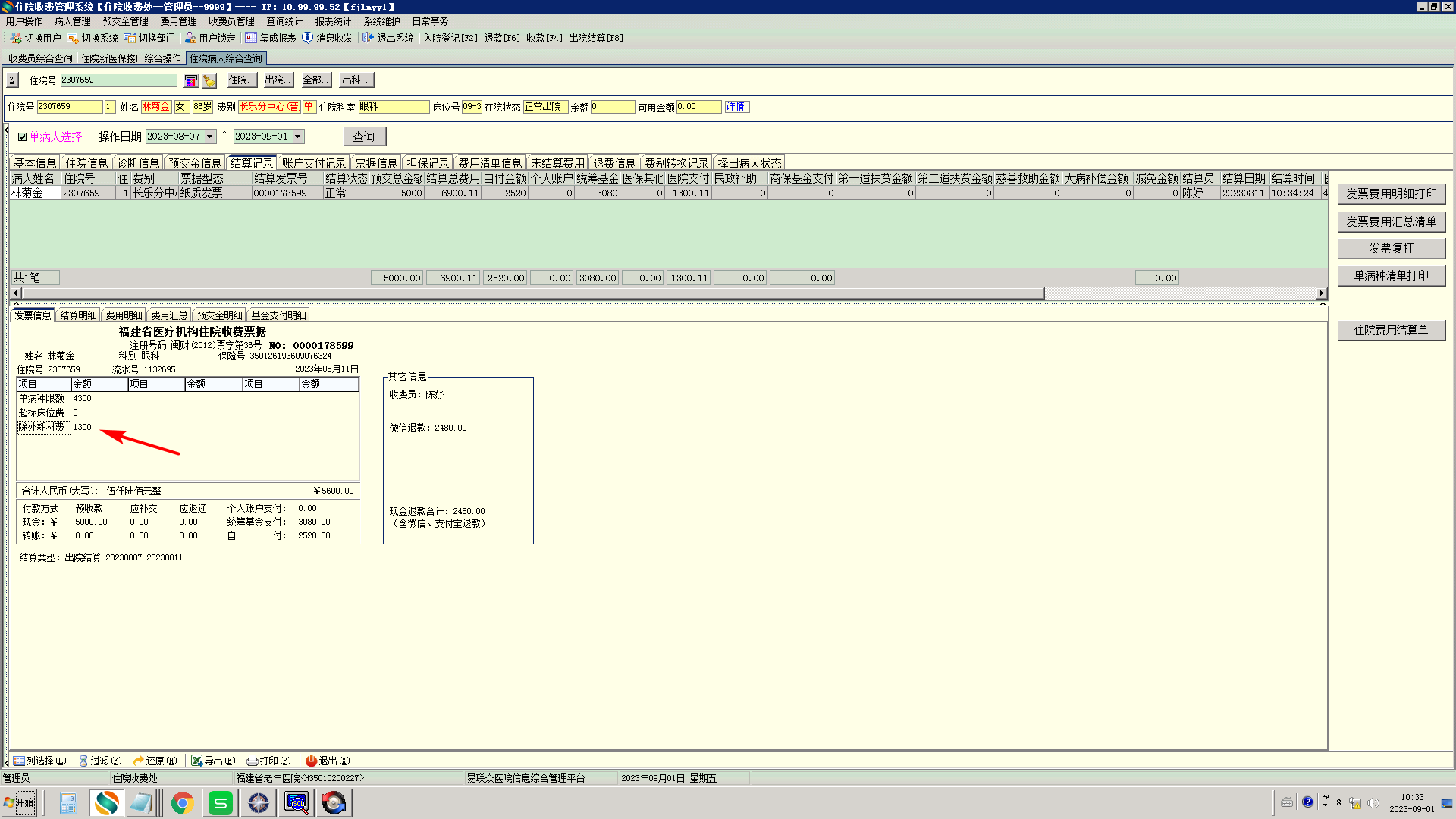The height and width of the screenshot is (819, 1456).
Task: Click 导出 export icon in bottom toolbar
Action: [197, 761]
